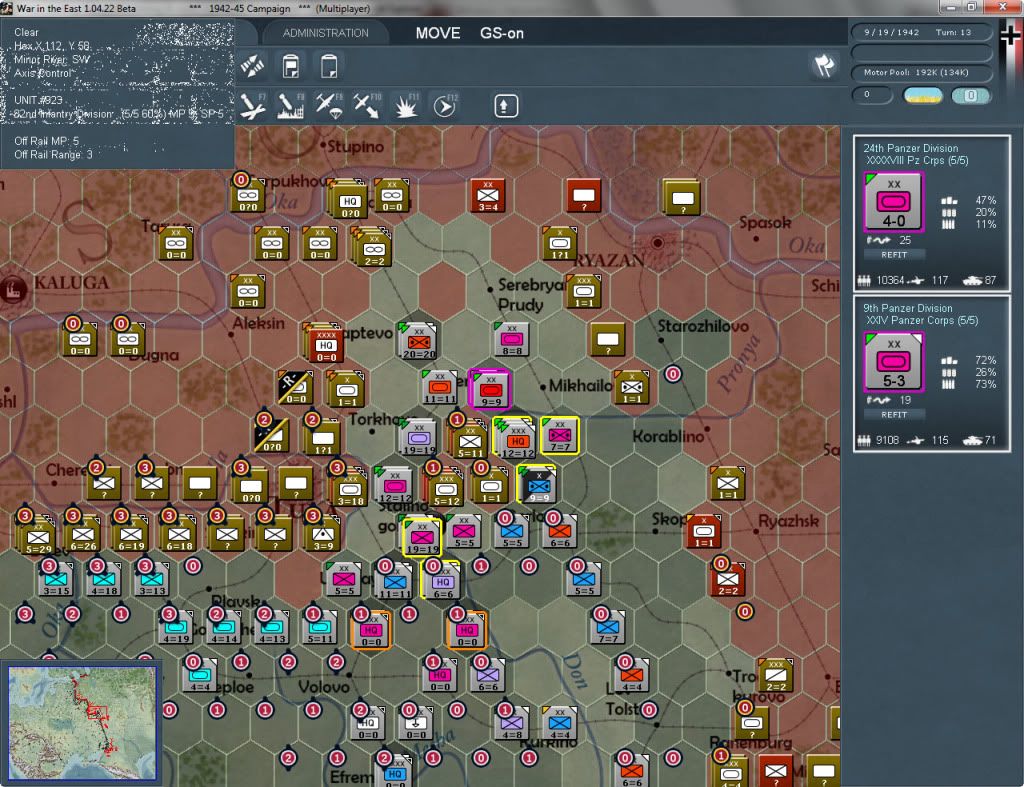
Task: Select the cyan 4=18 infantry counter
Action: pyautogui.click(x=104, y=579)
